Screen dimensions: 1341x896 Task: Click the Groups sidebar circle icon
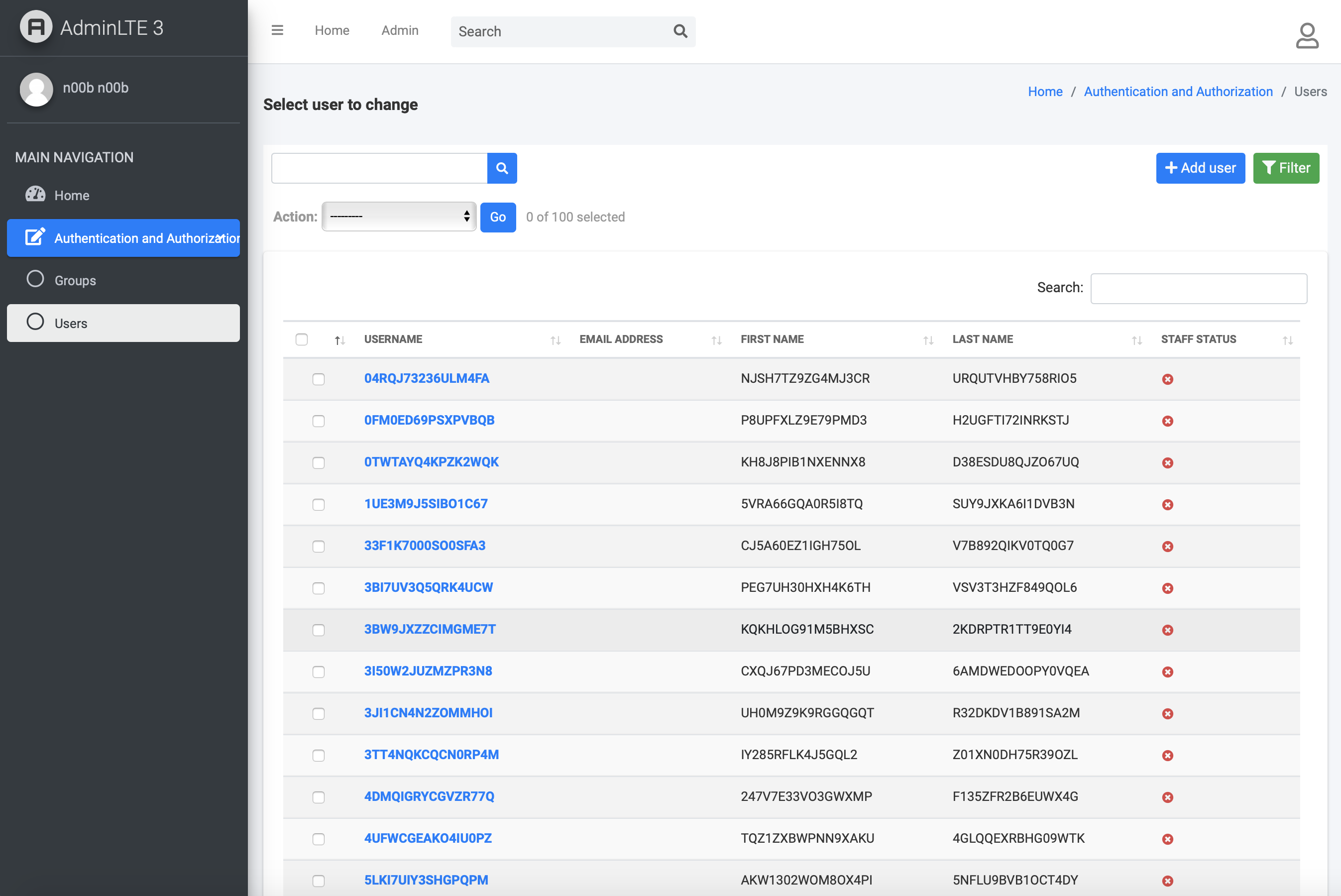pyautogui.click(x=35, y=279)
